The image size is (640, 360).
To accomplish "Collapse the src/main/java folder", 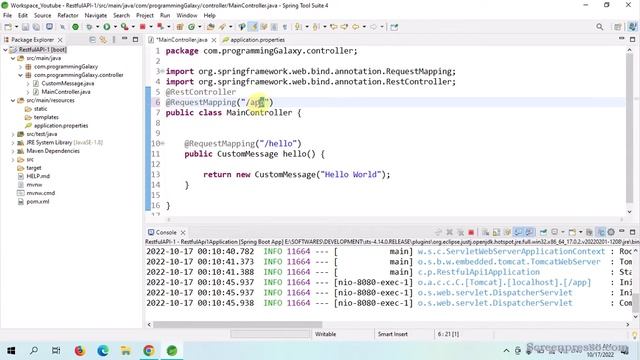I will click(x=13, y=58).
